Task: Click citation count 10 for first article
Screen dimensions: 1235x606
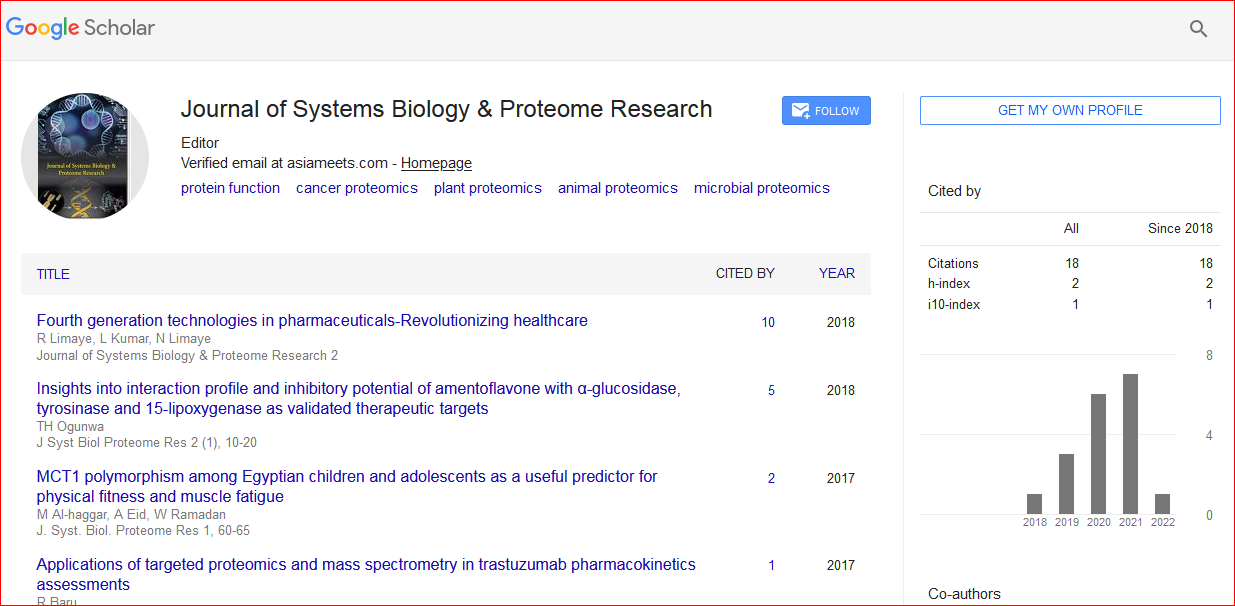Action: coord(767,322)
